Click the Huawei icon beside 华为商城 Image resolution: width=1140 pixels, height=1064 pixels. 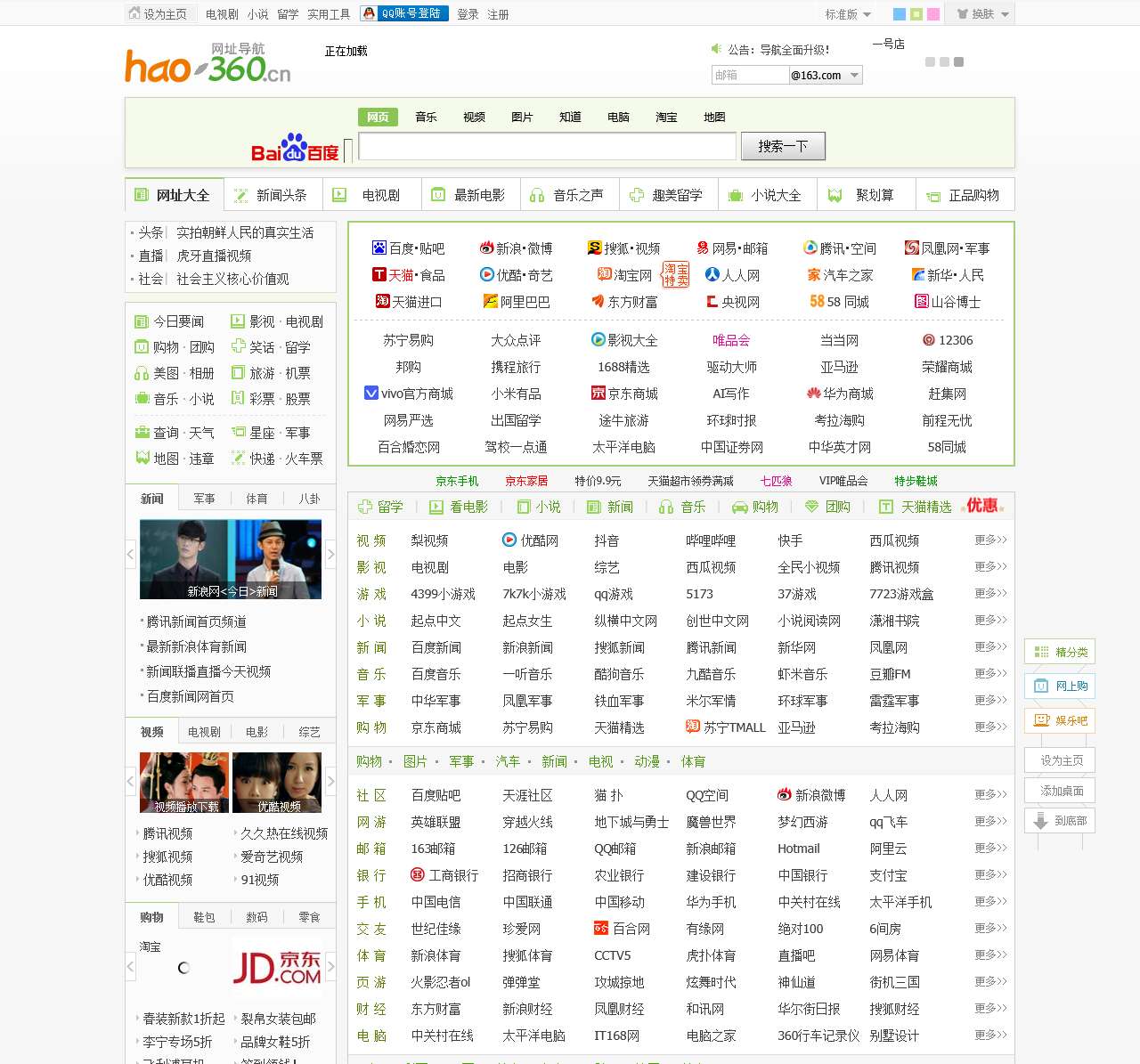point(813,393)
